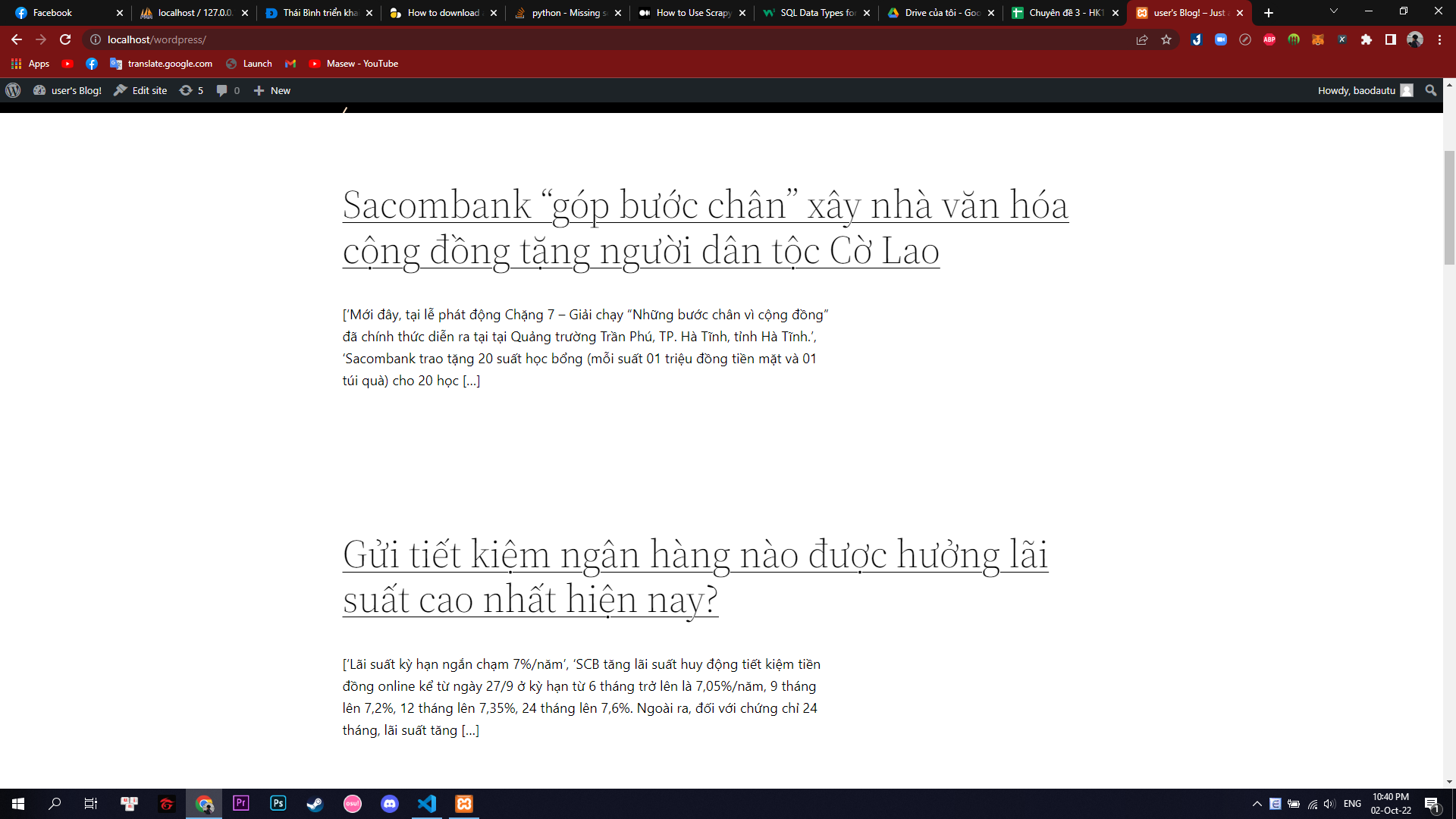Open the Chrome extensions puzzle icon

[x=1367, y=39]
